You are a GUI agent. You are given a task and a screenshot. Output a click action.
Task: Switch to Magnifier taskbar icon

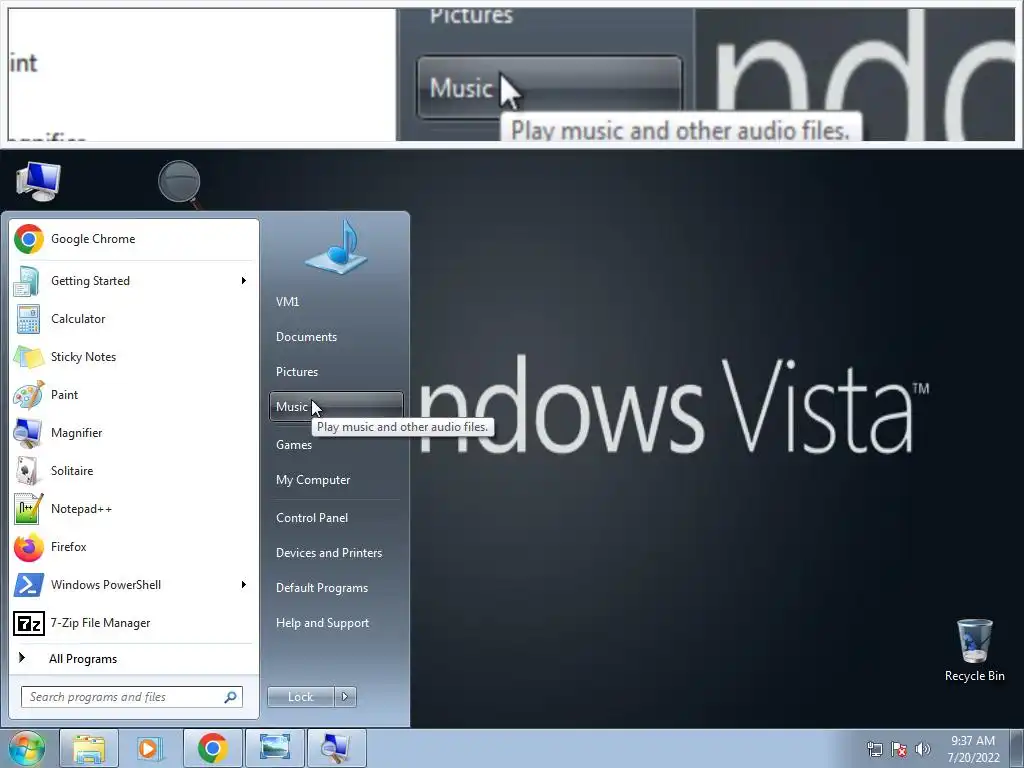pyautogui.click(x=337, y=748)
